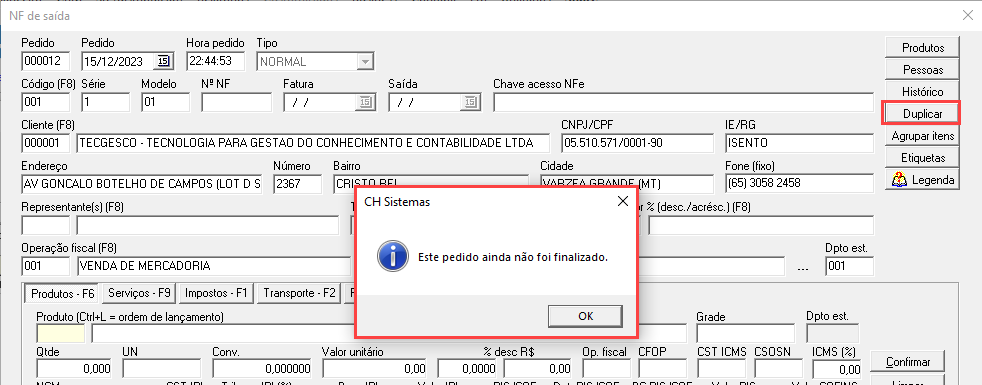Expand the Tipo NORMAL dropdown
The height and width of the screenshot is (385, 982).
pyautogui.click(x=364, y=61)
